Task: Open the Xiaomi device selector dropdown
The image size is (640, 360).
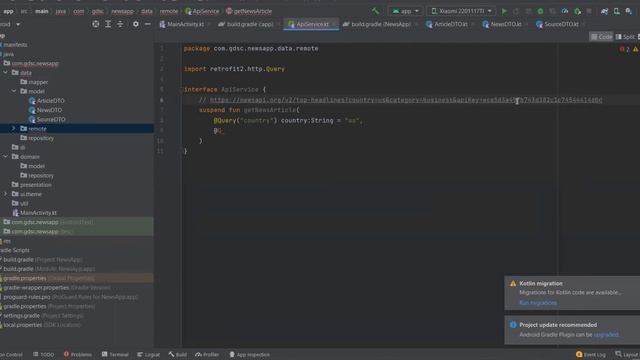Action: click(x=461, y=11)
